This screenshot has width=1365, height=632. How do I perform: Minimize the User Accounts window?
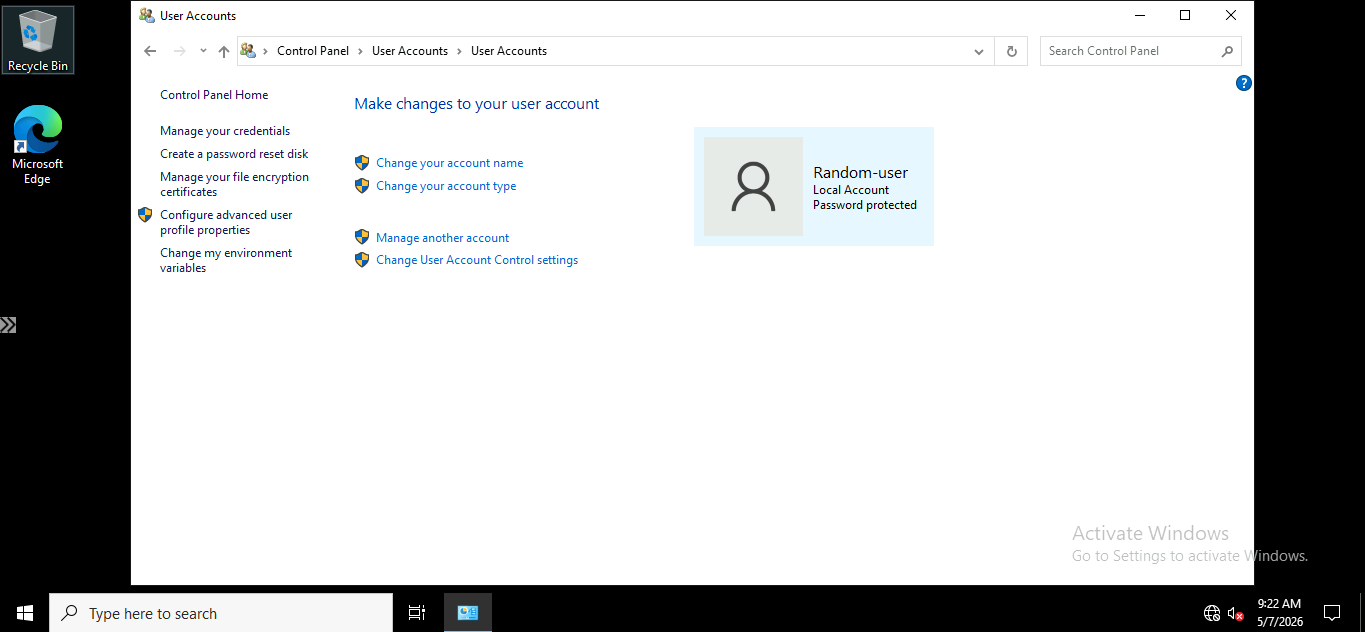(1139, 15)
